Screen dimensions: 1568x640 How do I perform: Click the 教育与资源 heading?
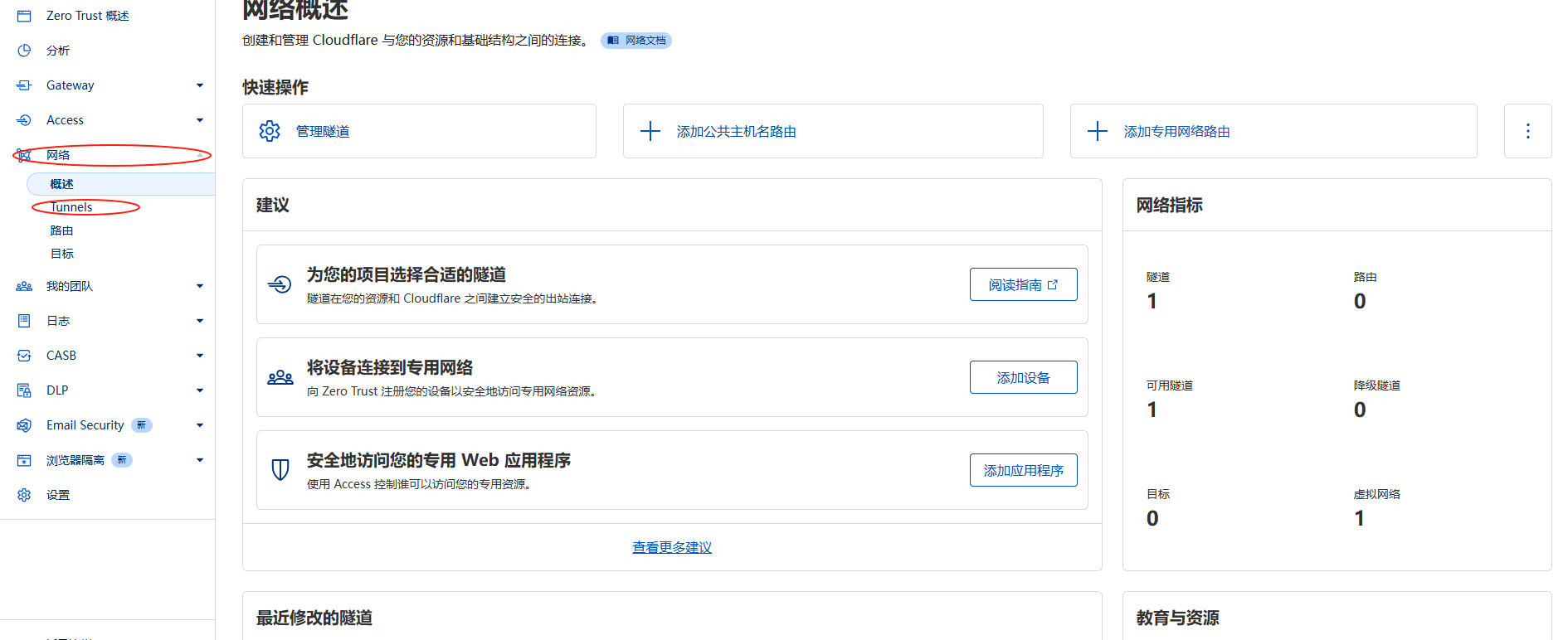point(1178,618)
